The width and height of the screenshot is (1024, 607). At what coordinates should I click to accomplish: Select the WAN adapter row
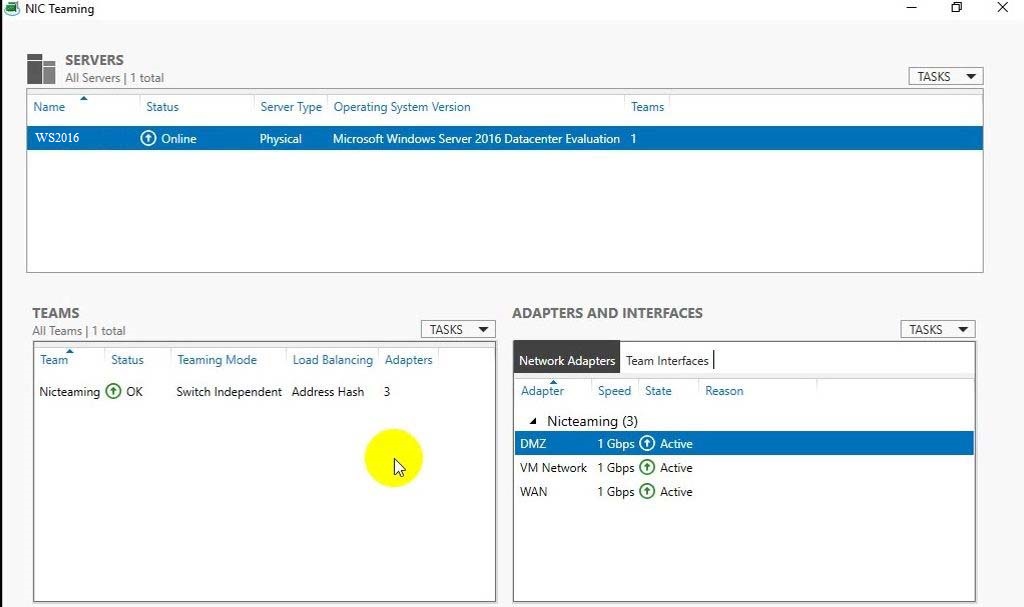click(x=744, y=491)
